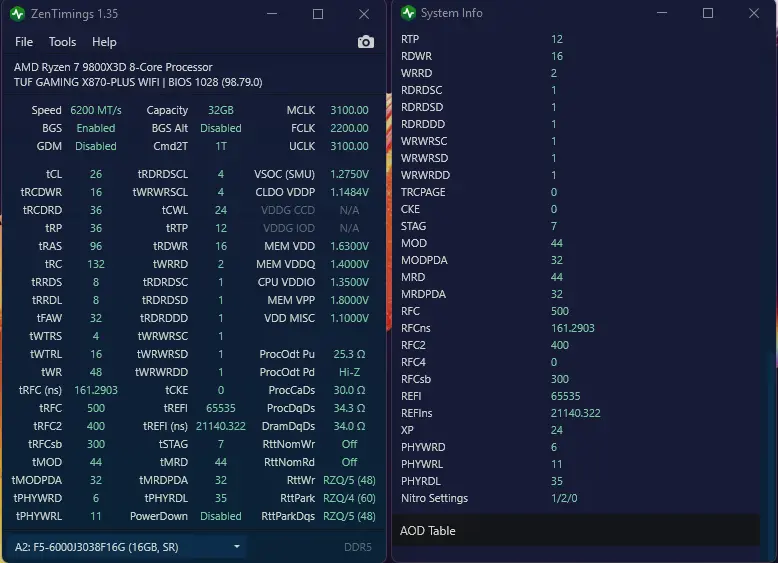The image size is (778, 563).
Task: Click the AMD Ryzen 7 9800X3D processor name
Action: point(113,67)
